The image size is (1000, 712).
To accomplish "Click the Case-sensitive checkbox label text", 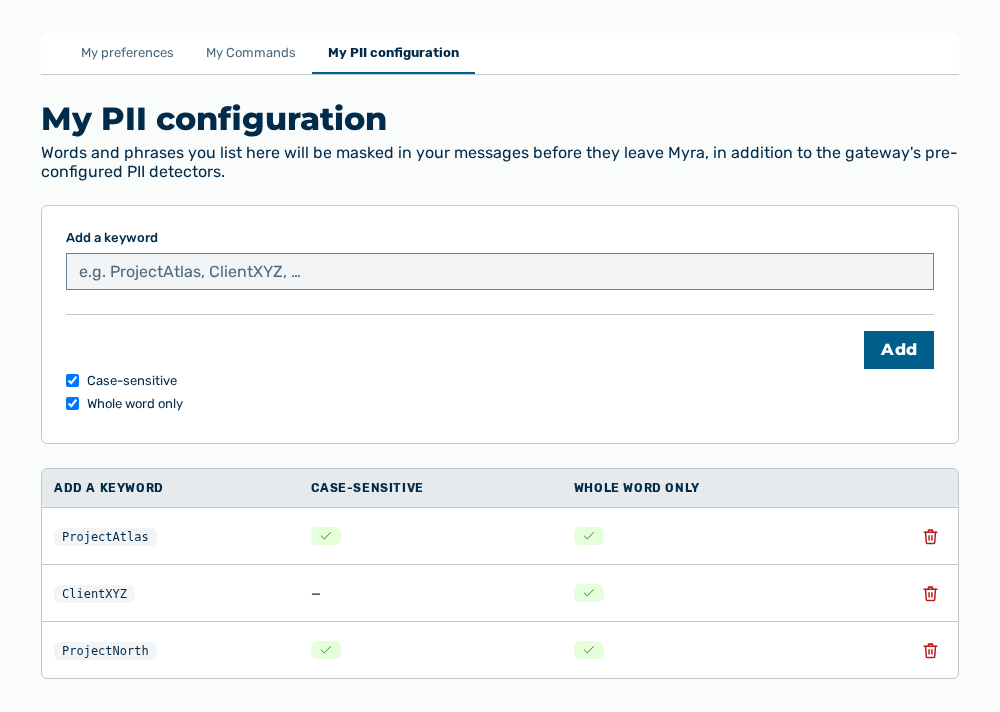I will (132, 381).
